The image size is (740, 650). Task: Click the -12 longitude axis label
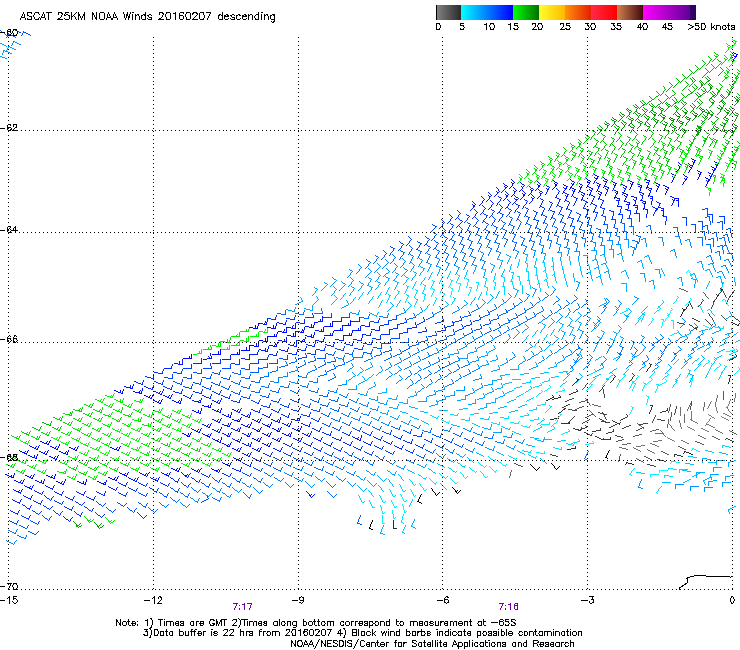click(153, 600)
